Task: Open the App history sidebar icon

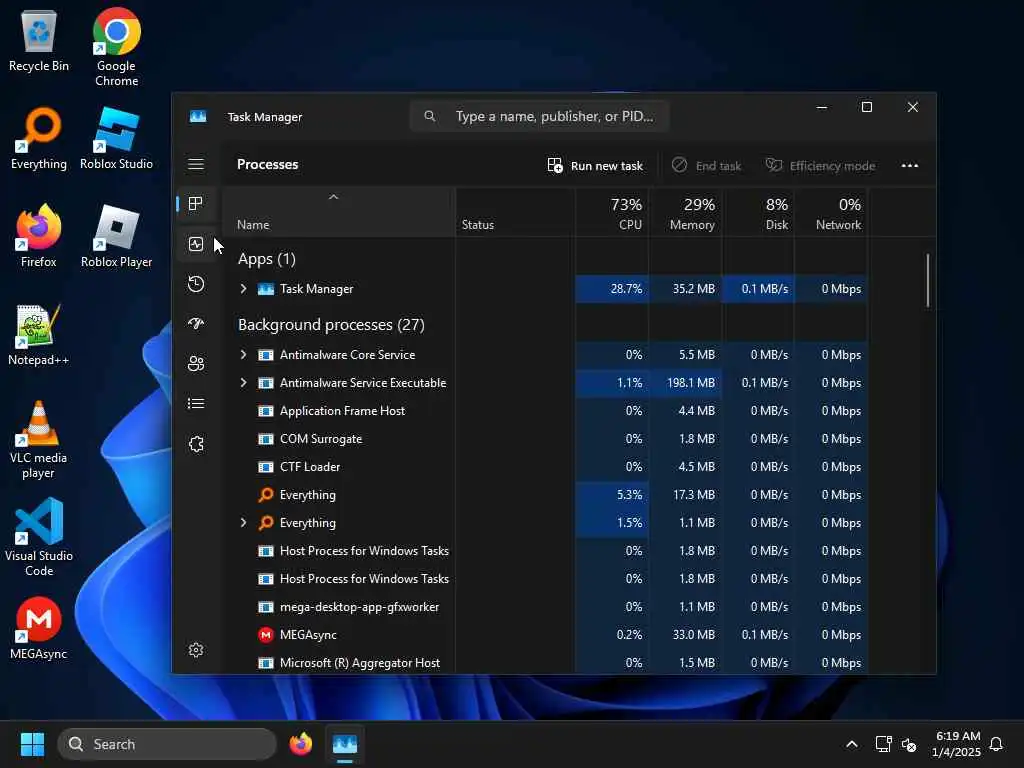Action: (x=196, y=284)
